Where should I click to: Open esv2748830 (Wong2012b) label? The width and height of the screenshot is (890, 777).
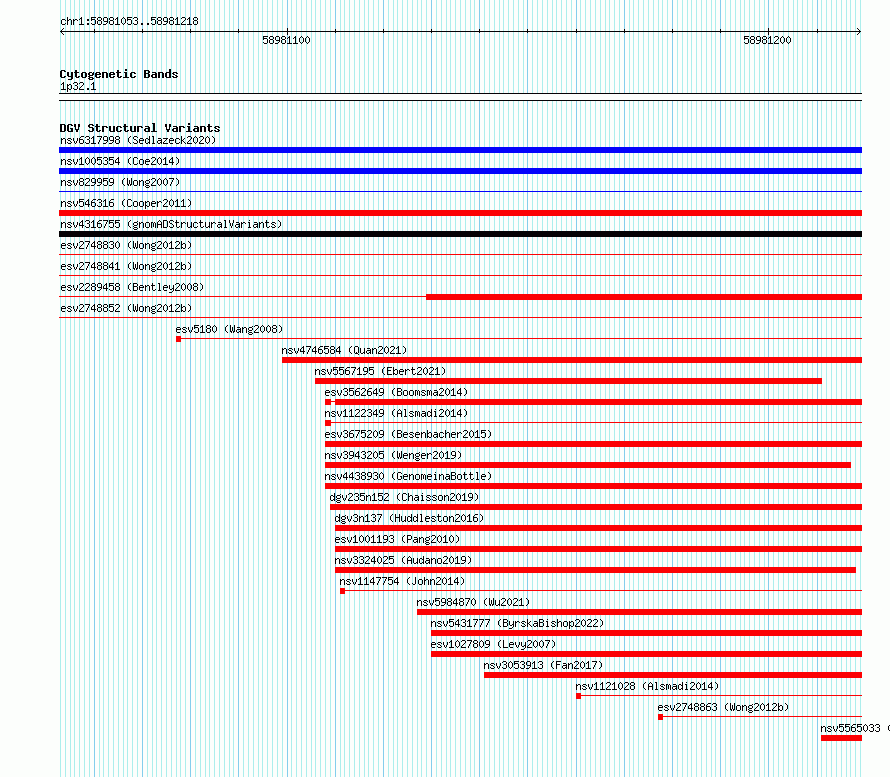coord(126,245)
